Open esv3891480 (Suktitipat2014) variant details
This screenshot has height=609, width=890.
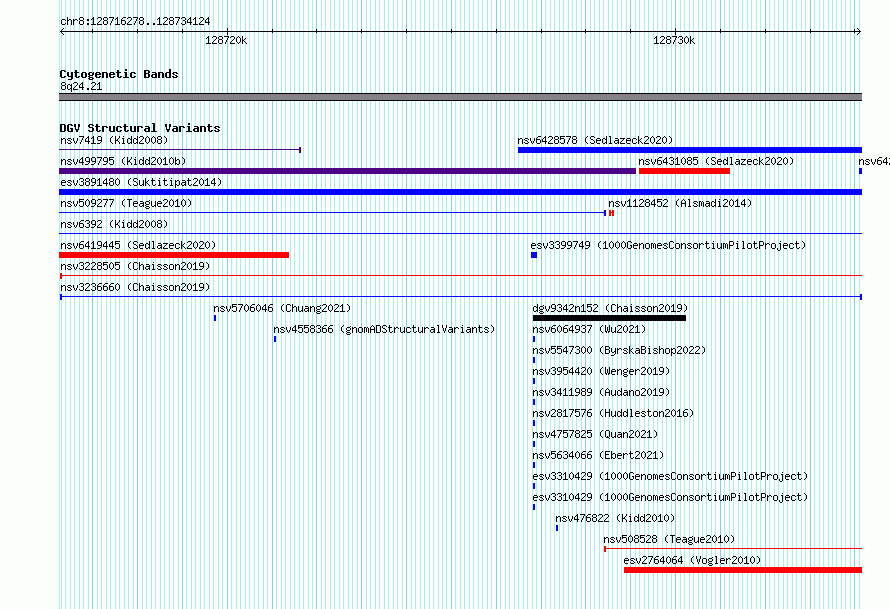141,182
